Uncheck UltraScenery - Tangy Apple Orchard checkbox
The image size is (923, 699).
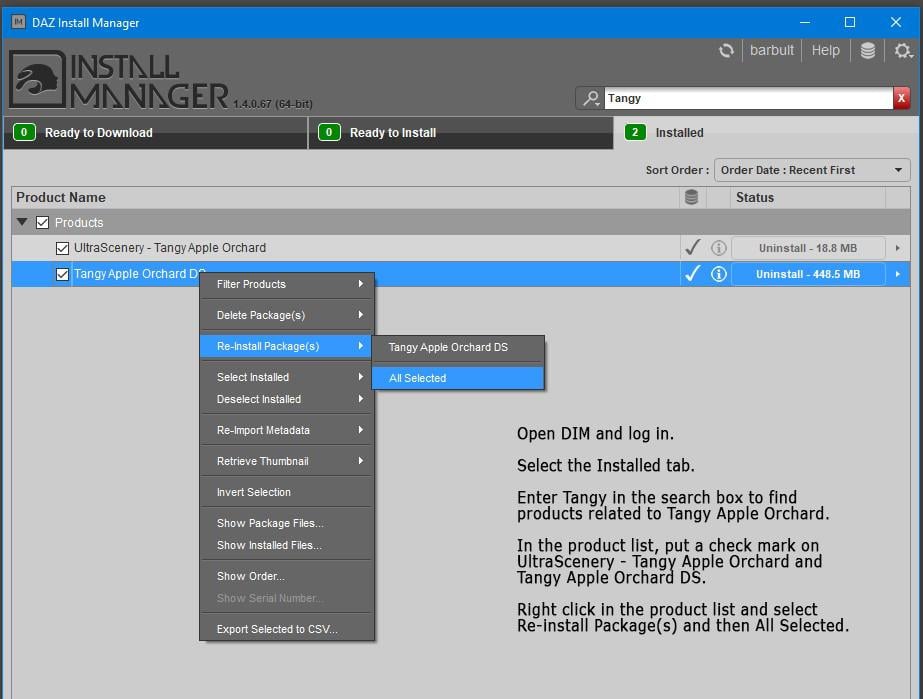coord(62,249)
